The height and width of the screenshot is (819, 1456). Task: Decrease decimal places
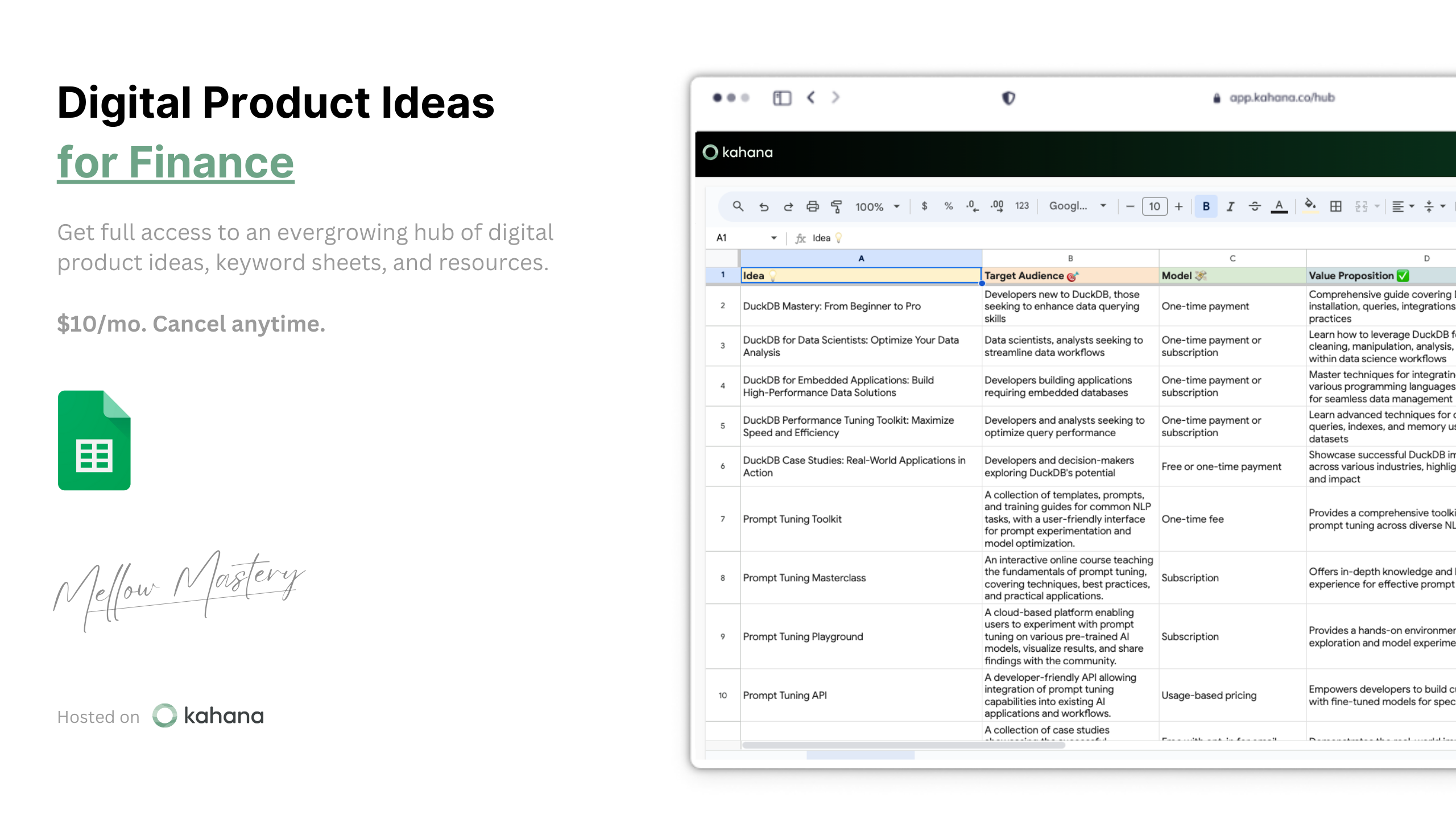(x=972, y=206)
